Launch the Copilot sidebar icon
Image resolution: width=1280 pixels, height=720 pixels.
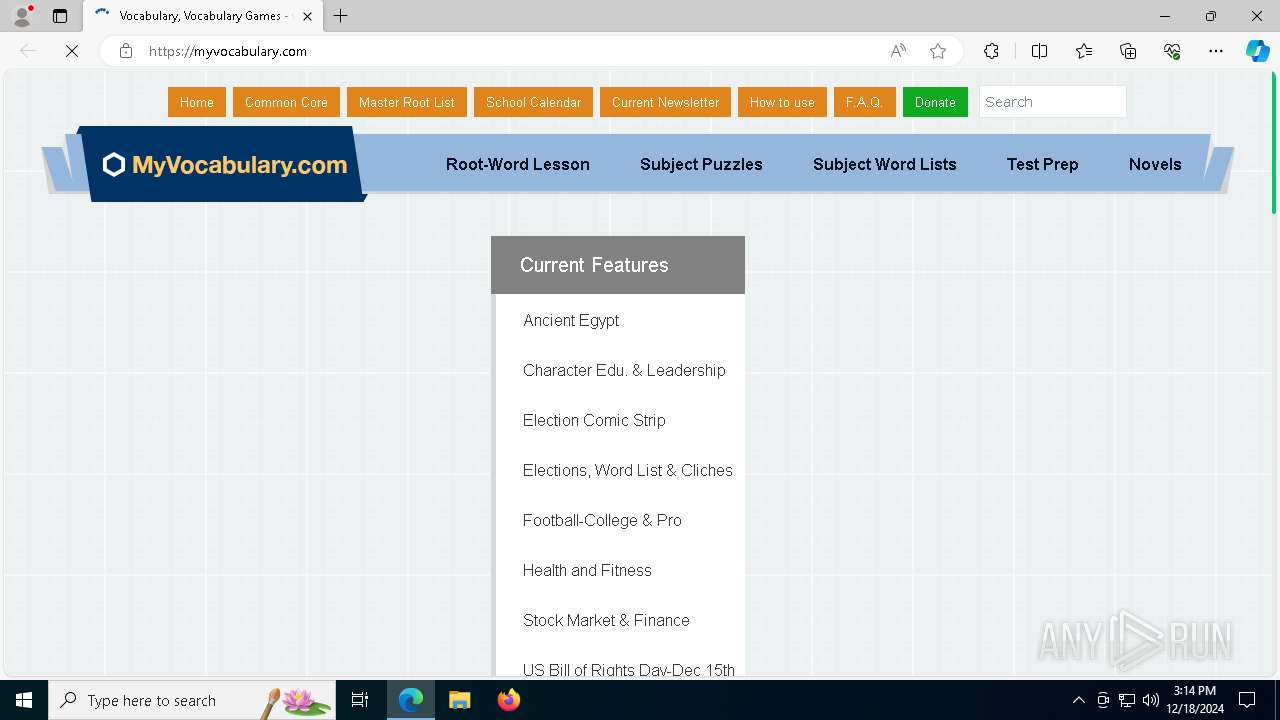1257,51
